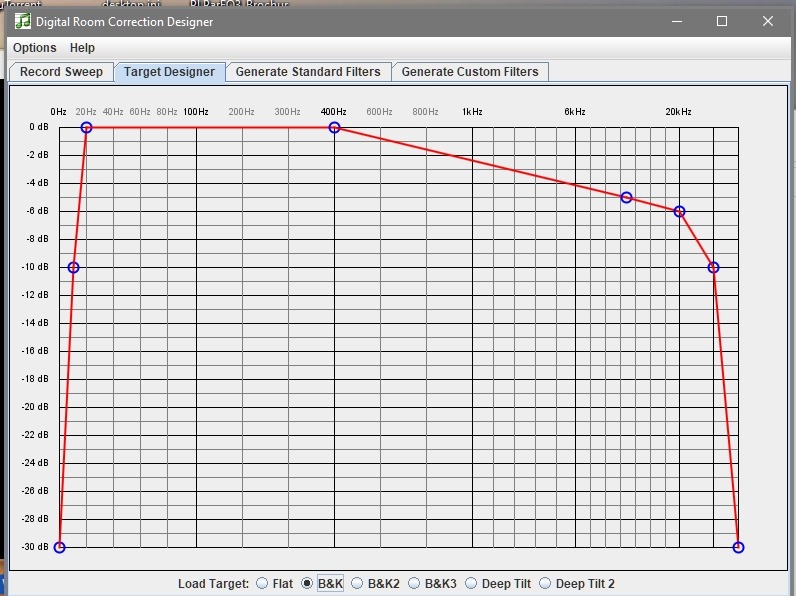The image size is (796, 596).
Task: Choose the B&K2 target radio button
Action: 357,583
